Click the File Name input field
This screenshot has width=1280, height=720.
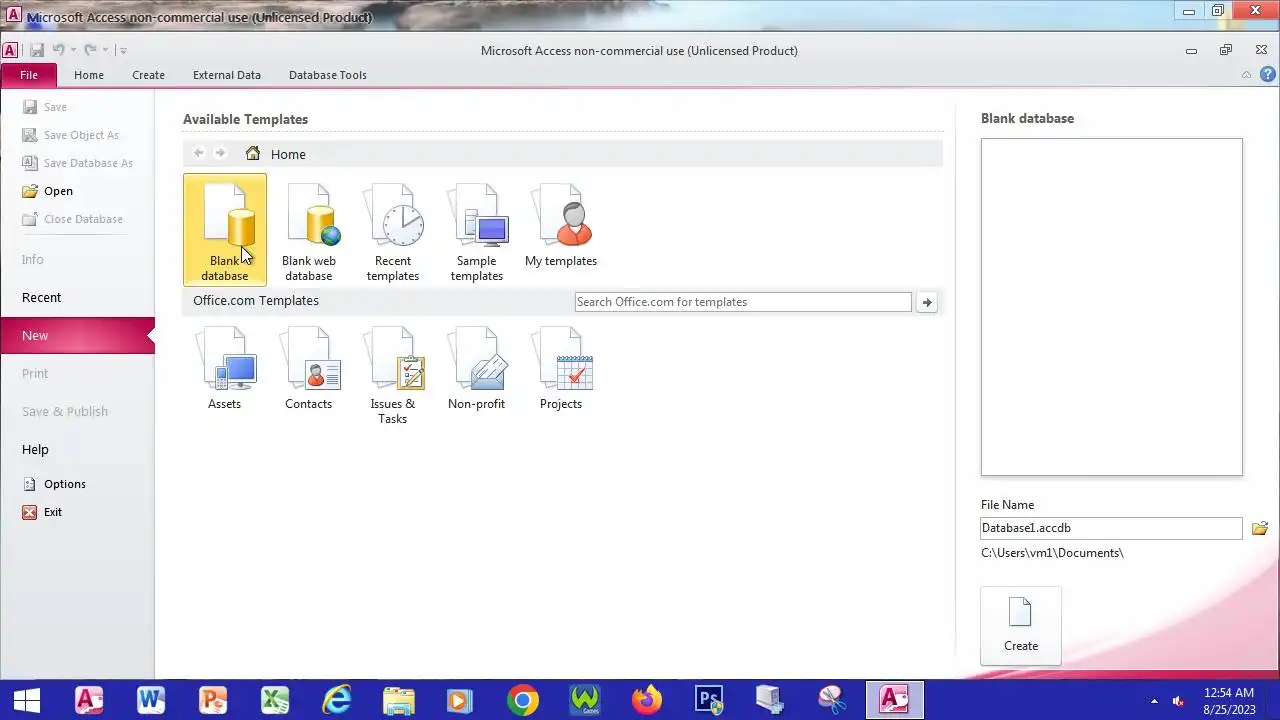(1111, 528)
